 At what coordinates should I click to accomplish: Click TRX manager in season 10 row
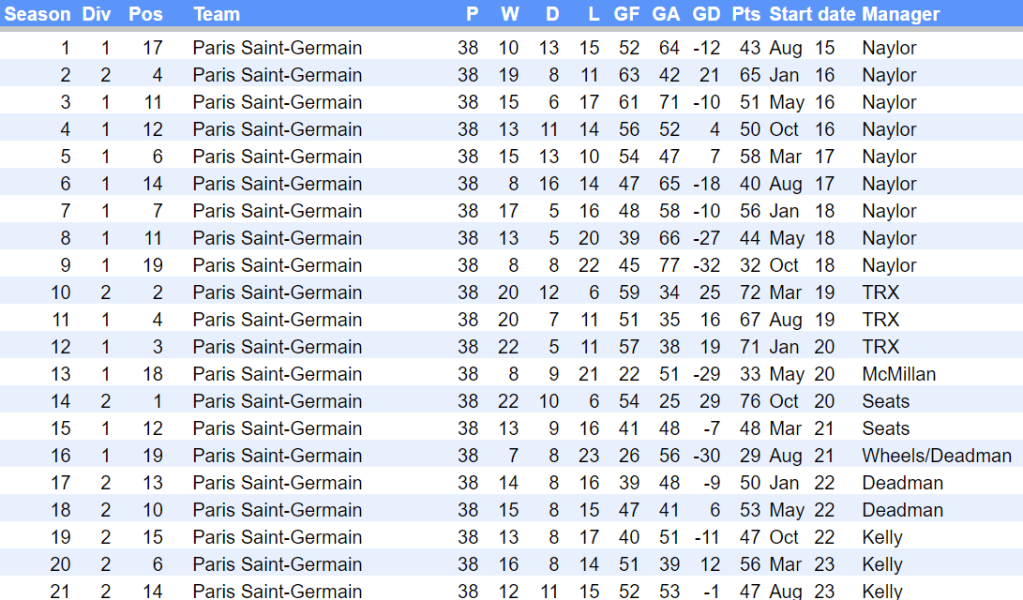tap(880, 292)
